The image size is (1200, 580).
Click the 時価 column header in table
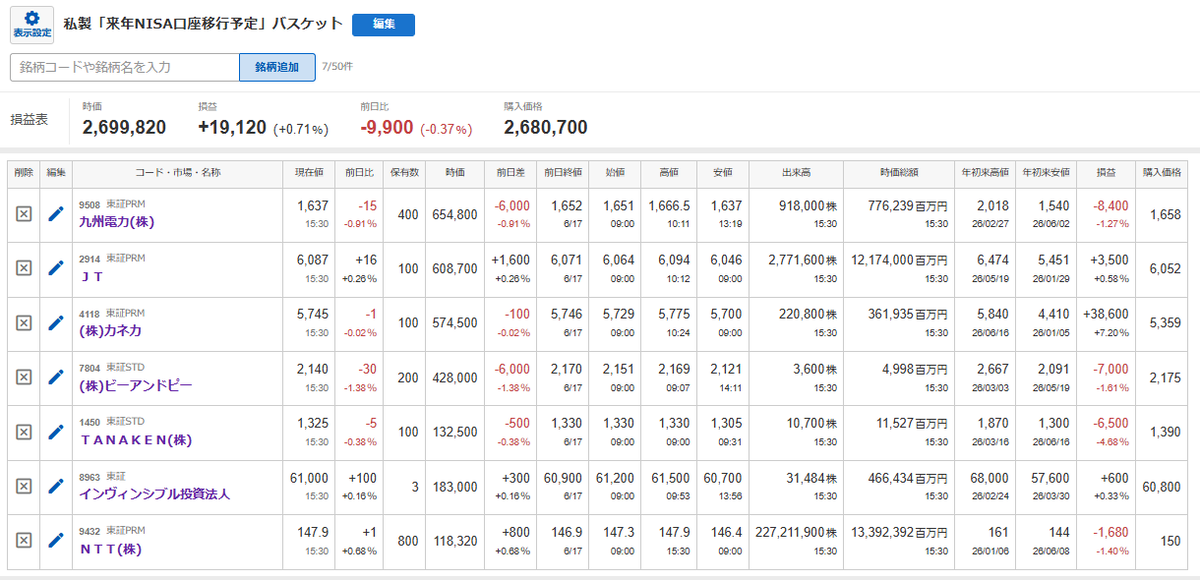[x=455, y=173]
